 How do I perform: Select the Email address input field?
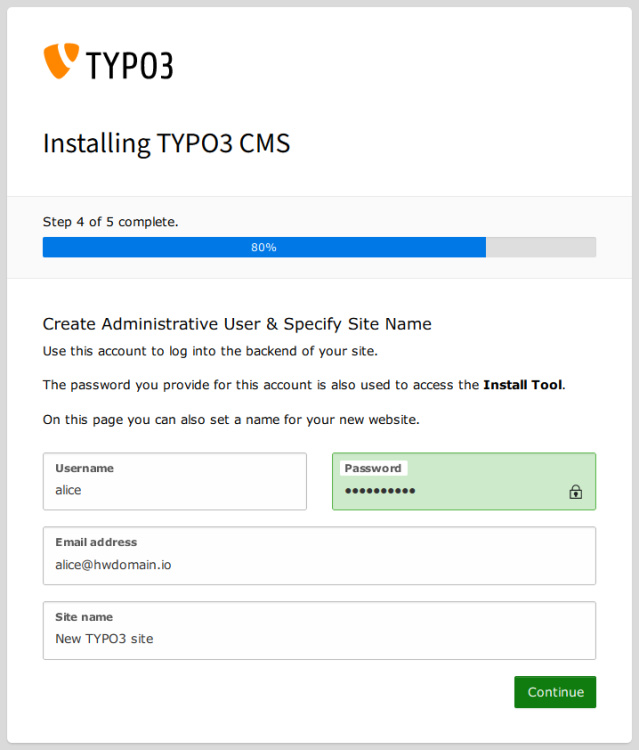319,565
